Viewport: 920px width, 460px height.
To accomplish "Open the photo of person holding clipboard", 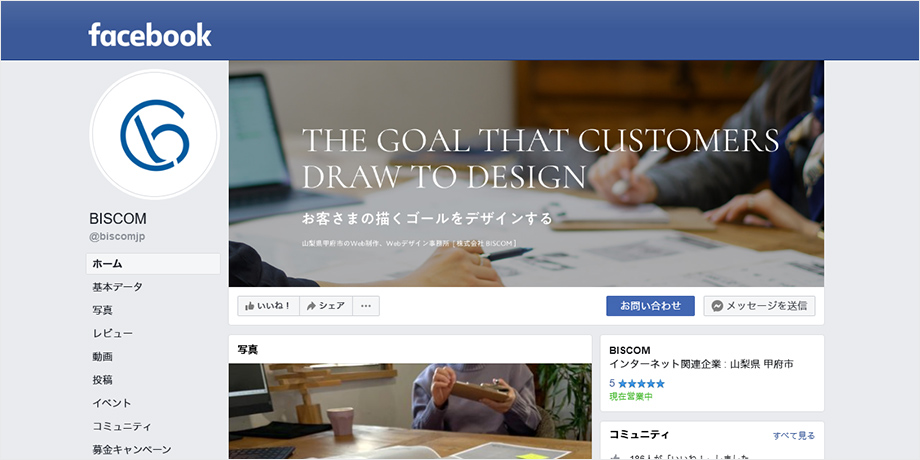I will [410, 411].
